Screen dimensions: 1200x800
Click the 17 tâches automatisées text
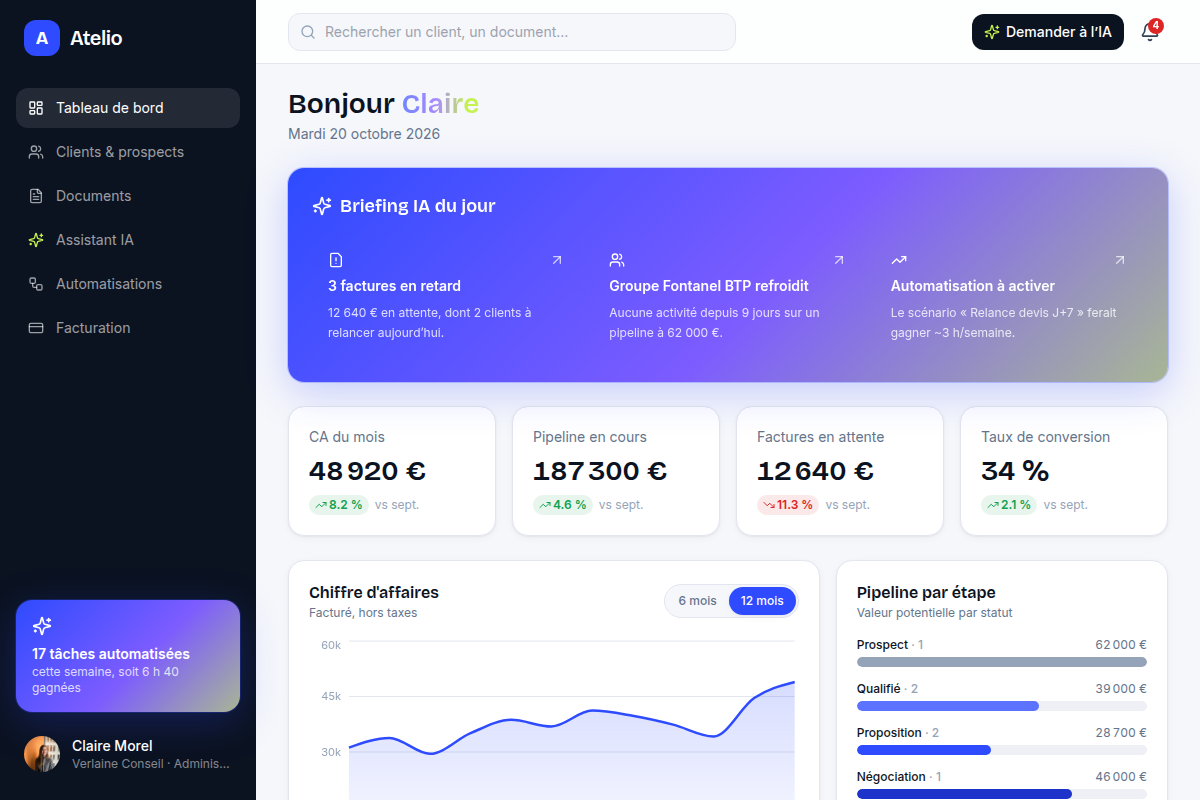[111, 654]
